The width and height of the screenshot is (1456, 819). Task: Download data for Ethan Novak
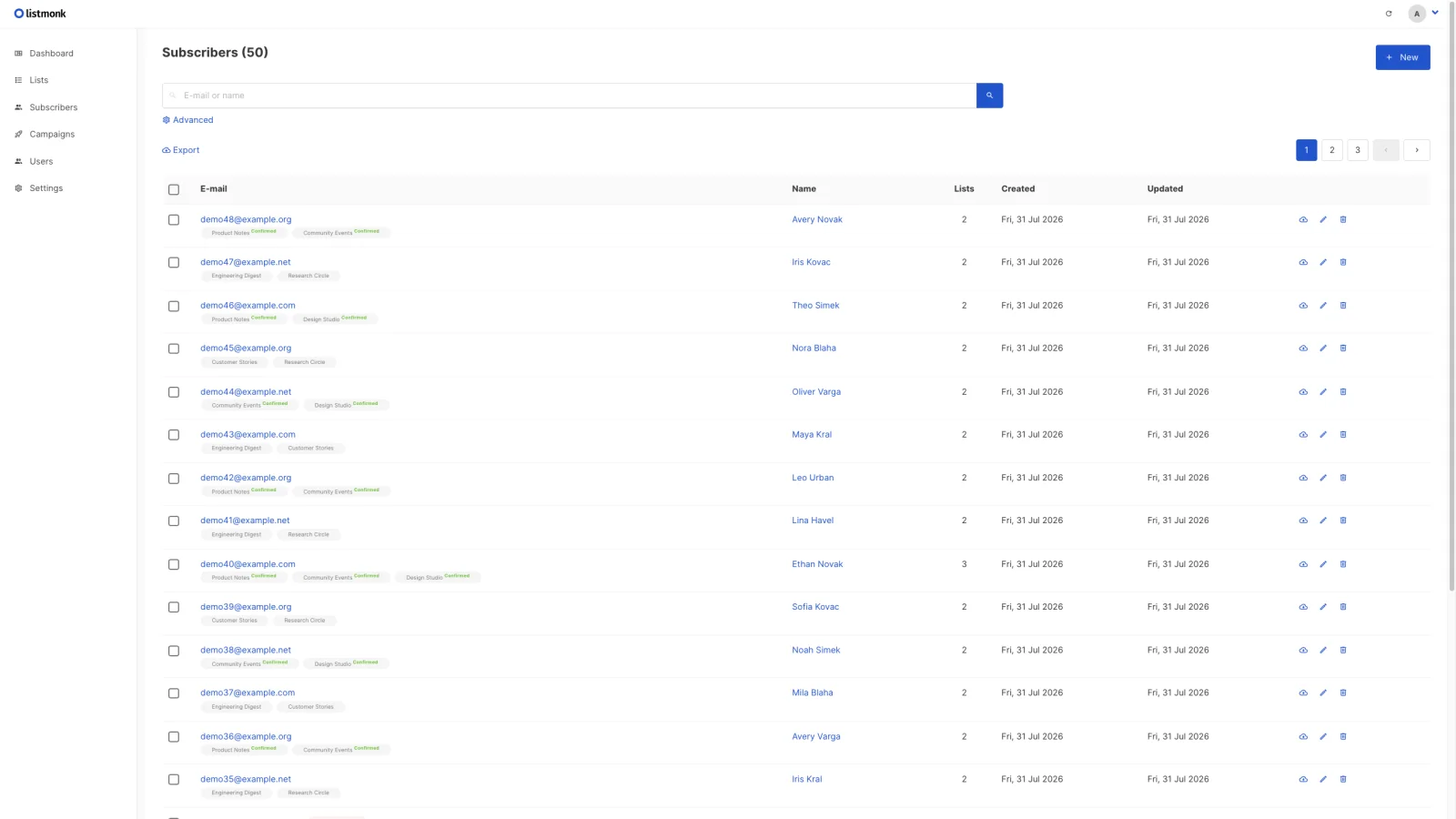pos(1303,564)
